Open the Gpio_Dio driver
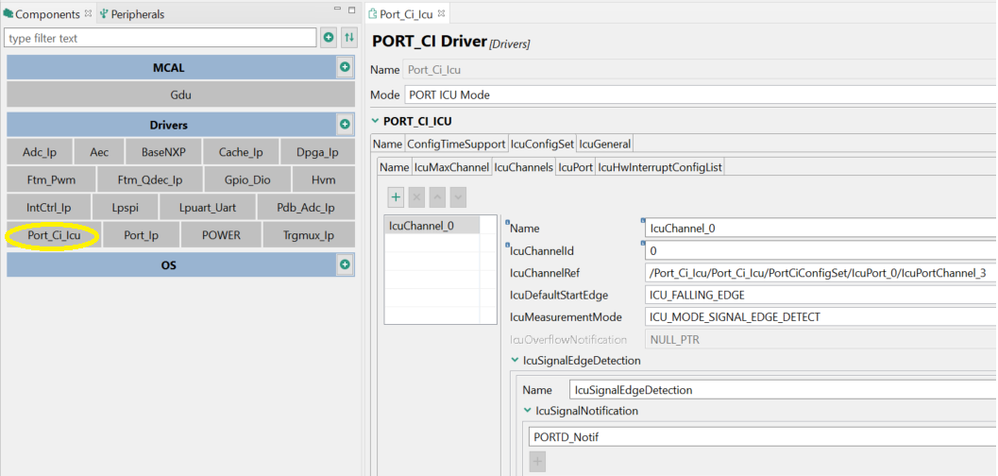The width and height of the screenshot is (998, 476). click(248, 180)
